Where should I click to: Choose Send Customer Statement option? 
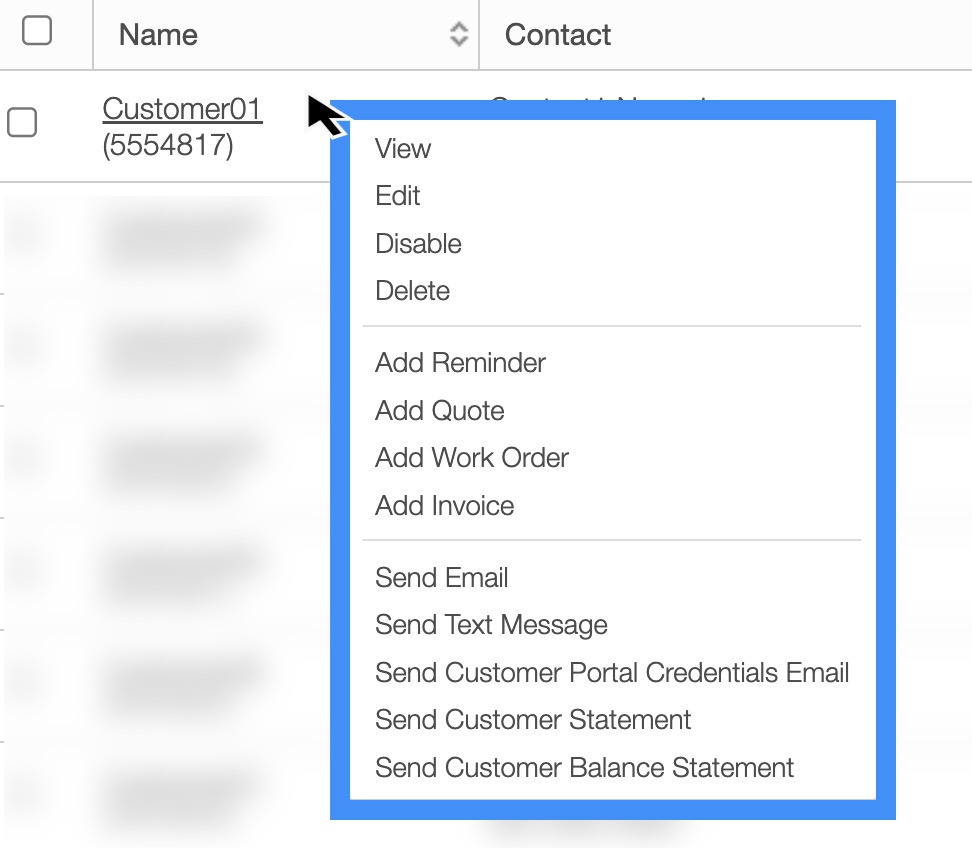point(533,720)
